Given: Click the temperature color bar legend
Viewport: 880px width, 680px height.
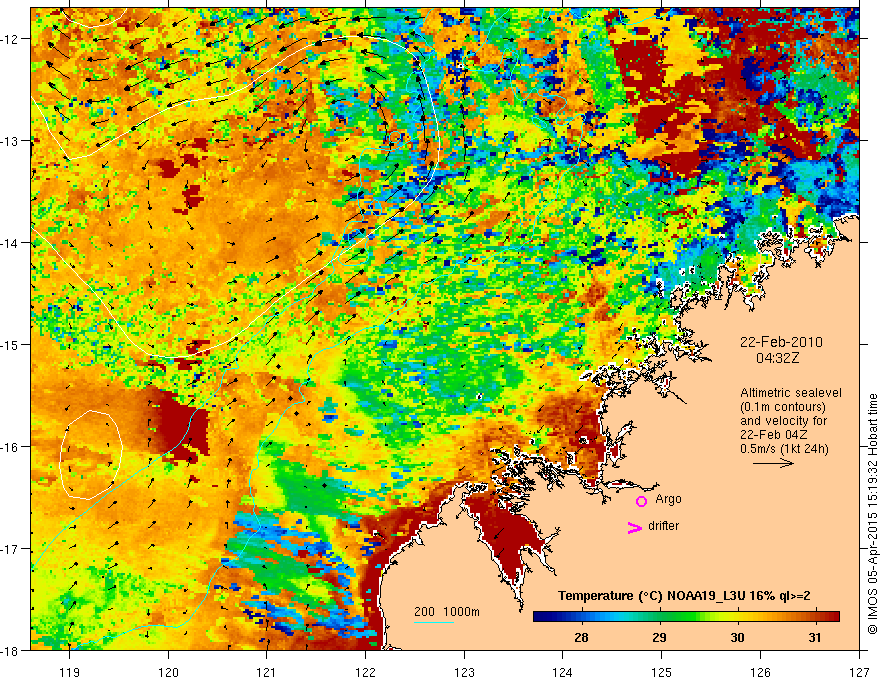Looking at the screenshot, I should pos(686,617).
